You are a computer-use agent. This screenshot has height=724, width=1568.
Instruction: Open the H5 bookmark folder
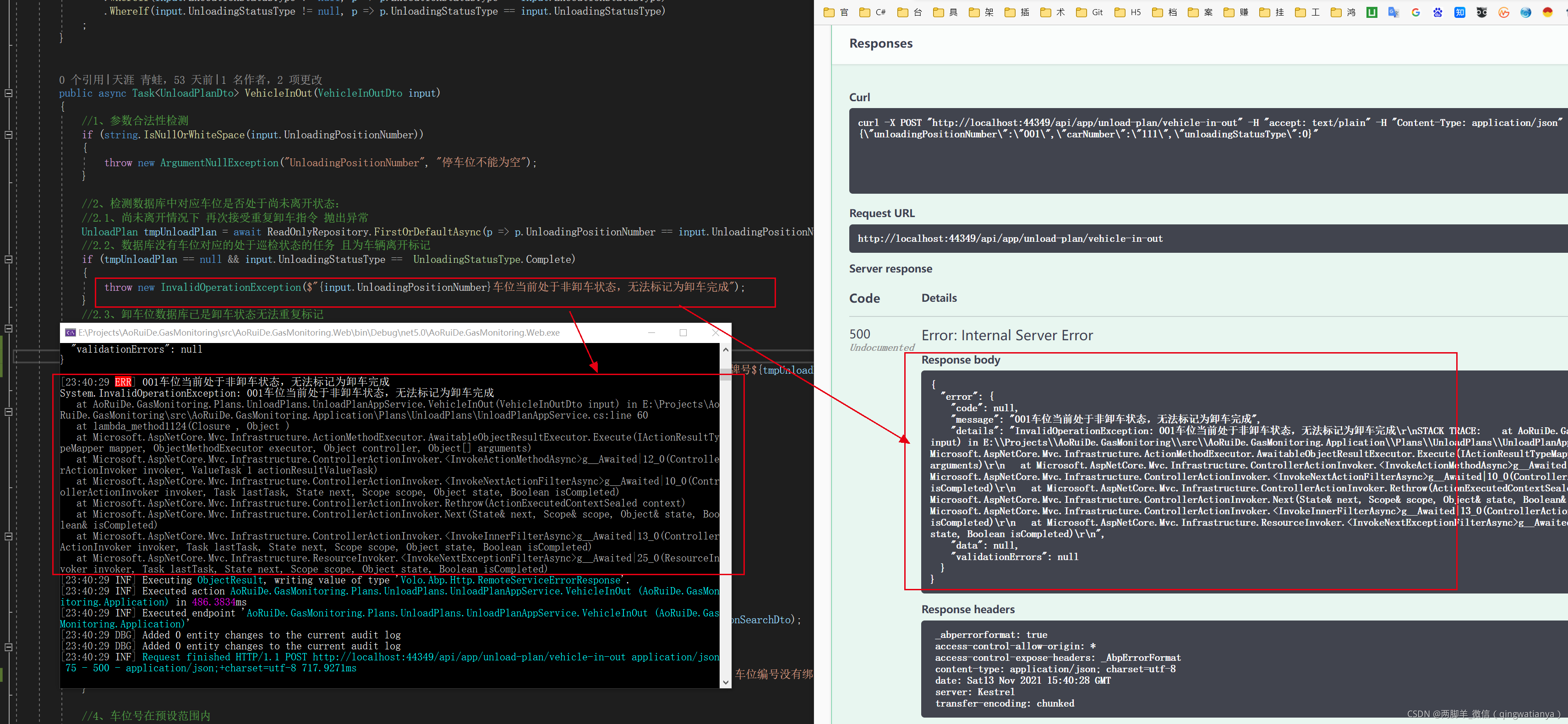(x=1128, y=12)
